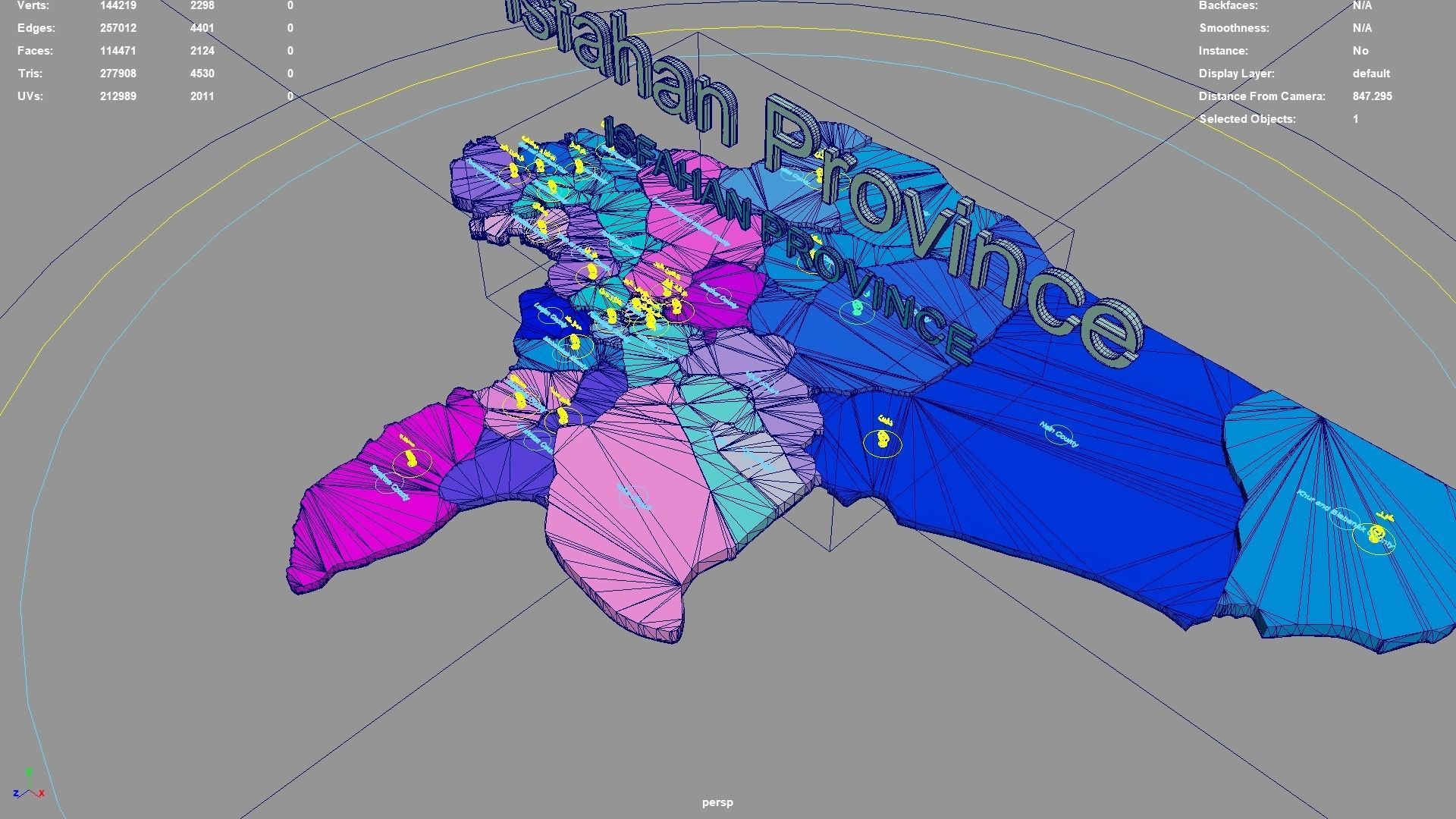Click the persp camera label at bottom center
This screenshot has height=819, width=1456.
point(717,802)
